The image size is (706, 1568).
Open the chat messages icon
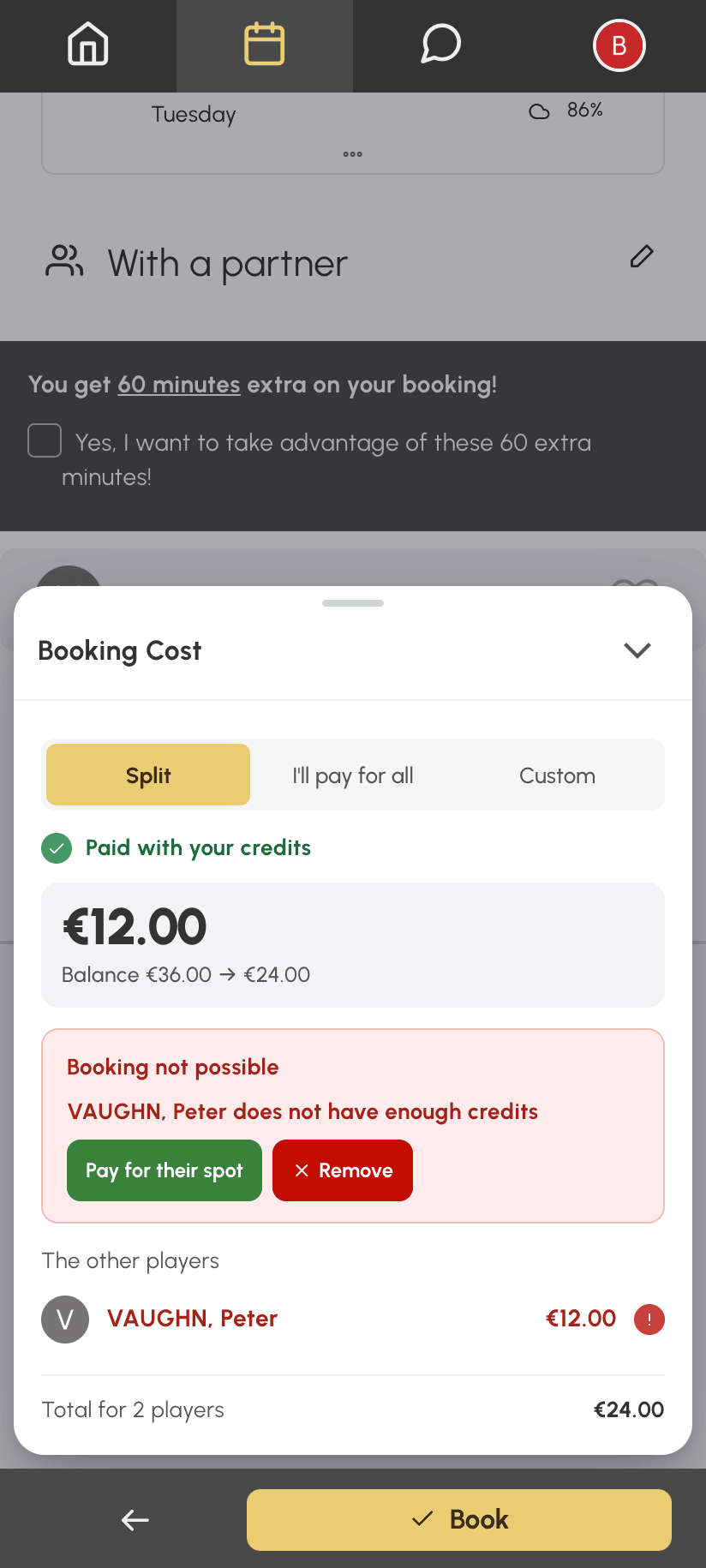[441, 45]
